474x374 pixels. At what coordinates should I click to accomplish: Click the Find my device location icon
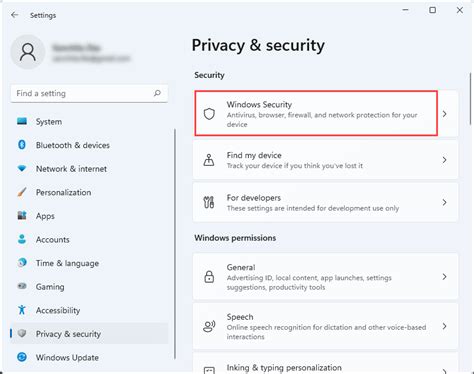point(209,160)
